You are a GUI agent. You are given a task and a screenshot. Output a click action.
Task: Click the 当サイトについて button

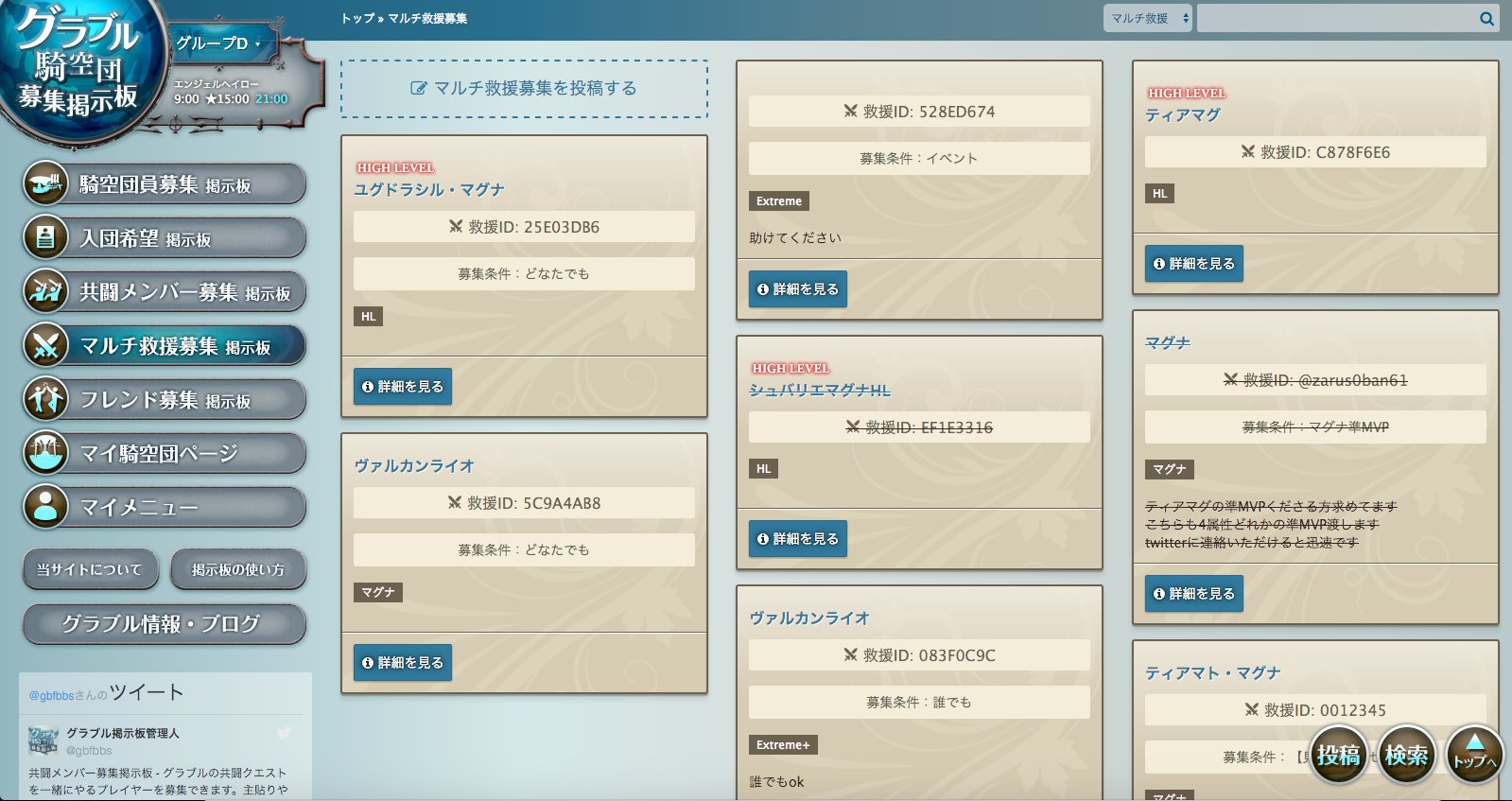tap(90, 569)
